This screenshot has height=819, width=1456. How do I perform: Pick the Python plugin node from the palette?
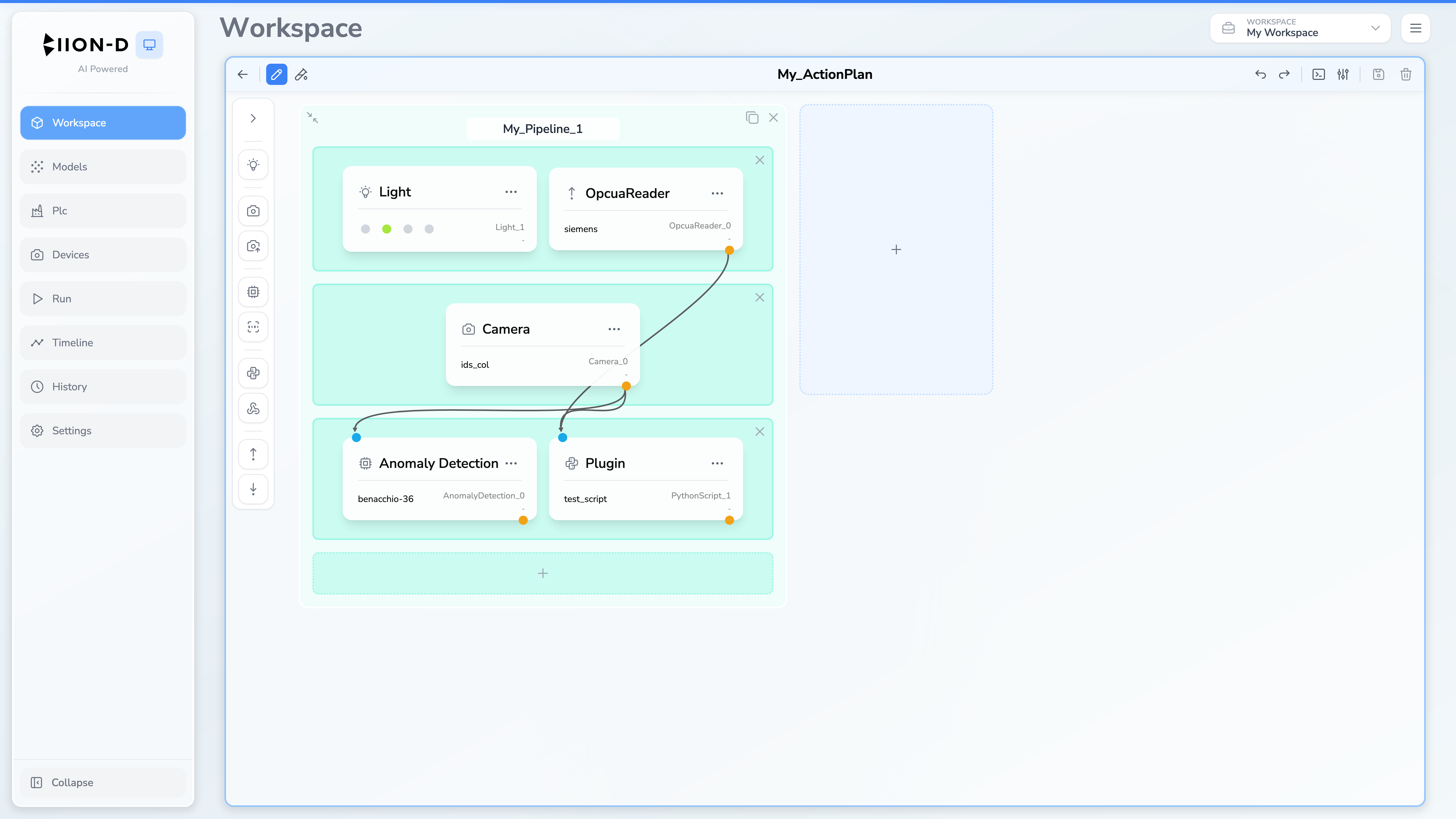click(253, 373)
